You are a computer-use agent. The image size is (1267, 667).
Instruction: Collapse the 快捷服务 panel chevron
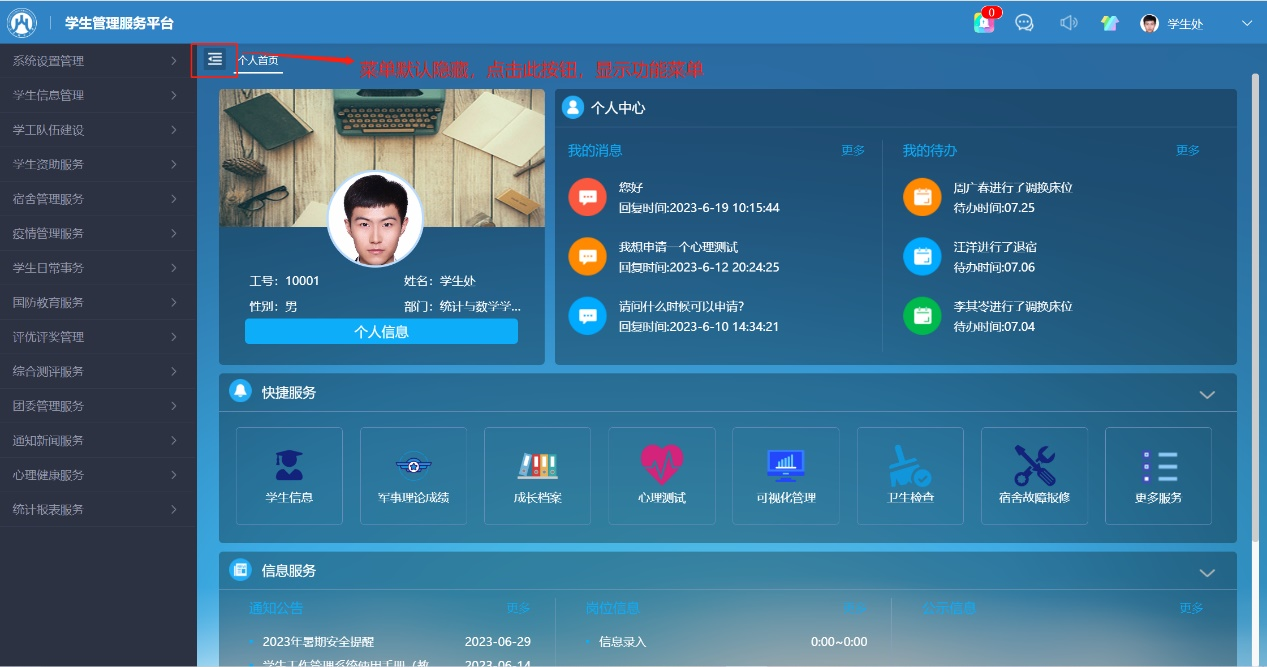tap(1207, 394)
